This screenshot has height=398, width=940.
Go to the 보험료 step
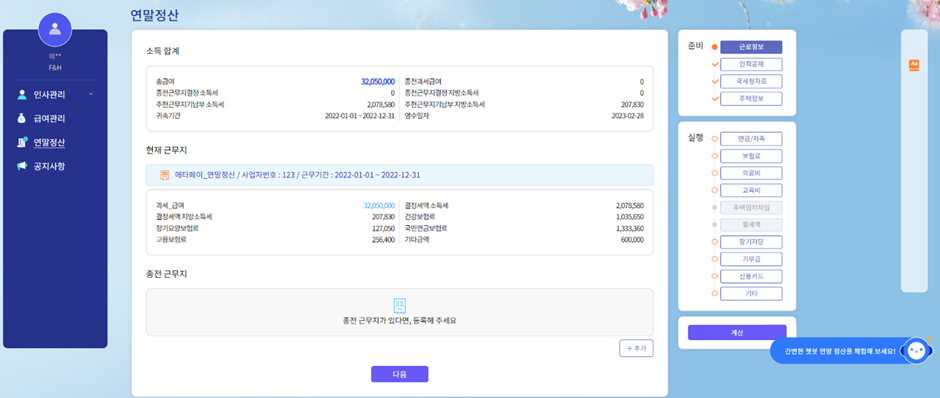pos(751,156)
